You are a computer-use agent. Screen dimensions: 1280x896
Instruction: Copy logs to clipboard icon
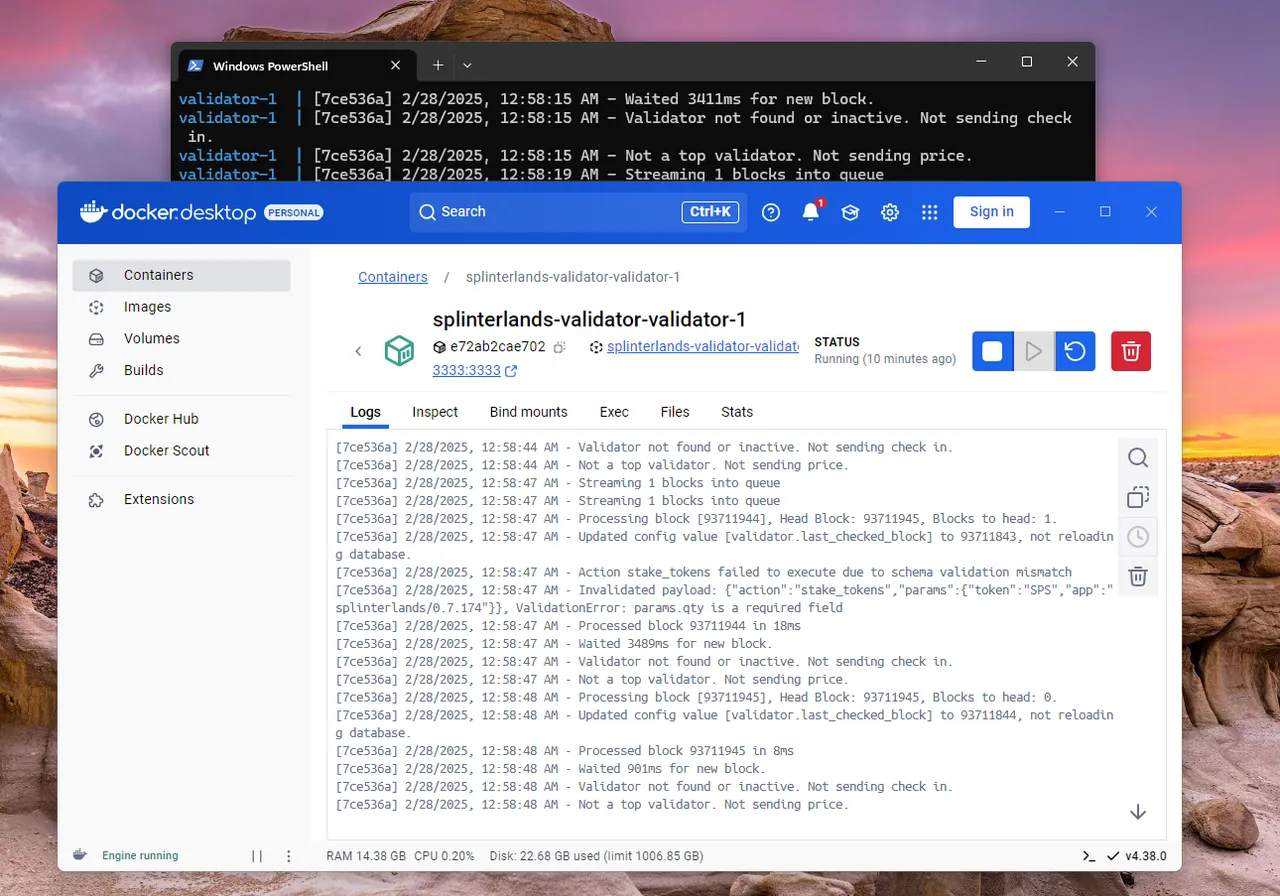tap(1138, 497)
